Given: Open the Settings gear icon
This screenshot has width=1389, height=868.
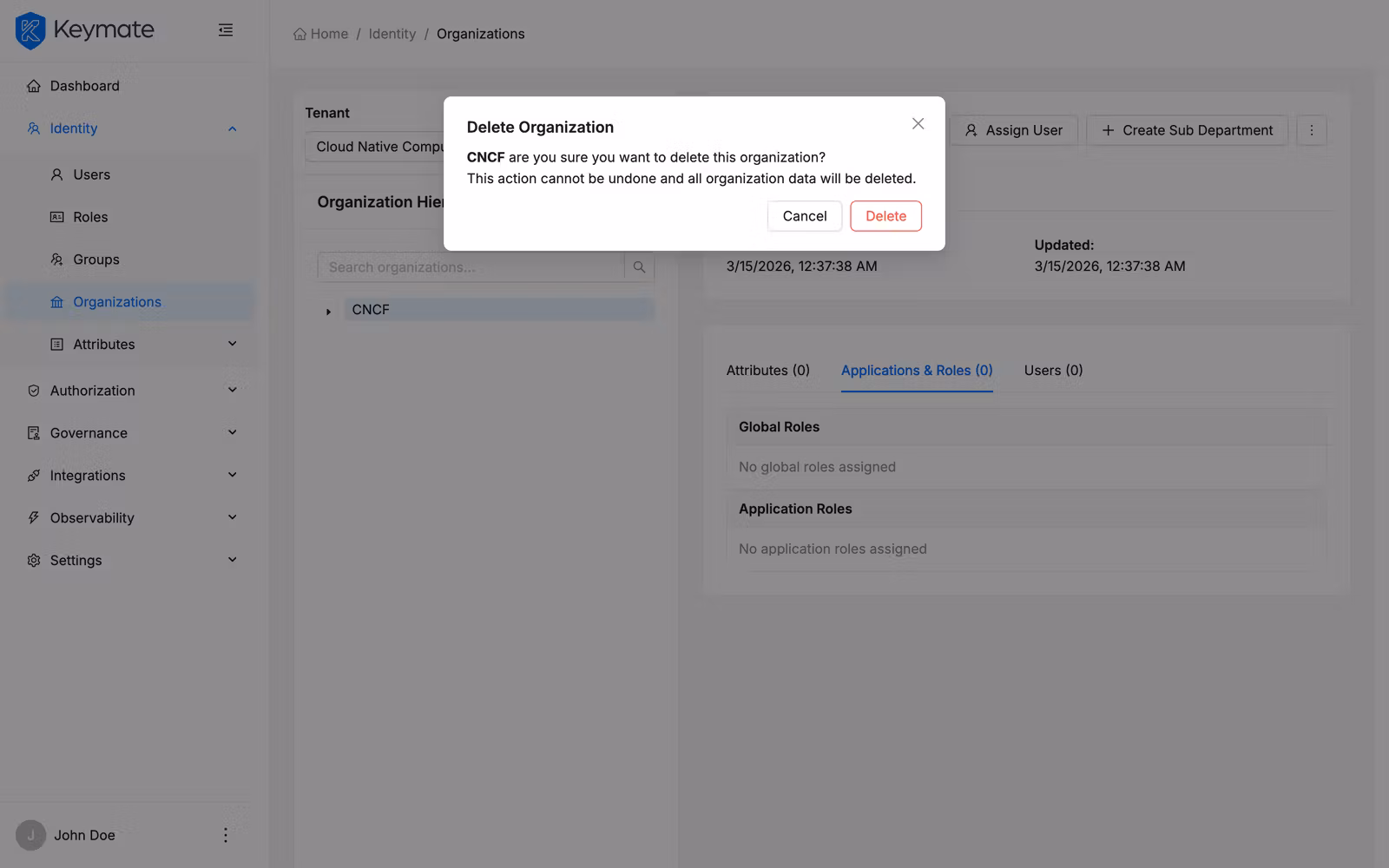Looking at the screenshot, I should (33, 560).
